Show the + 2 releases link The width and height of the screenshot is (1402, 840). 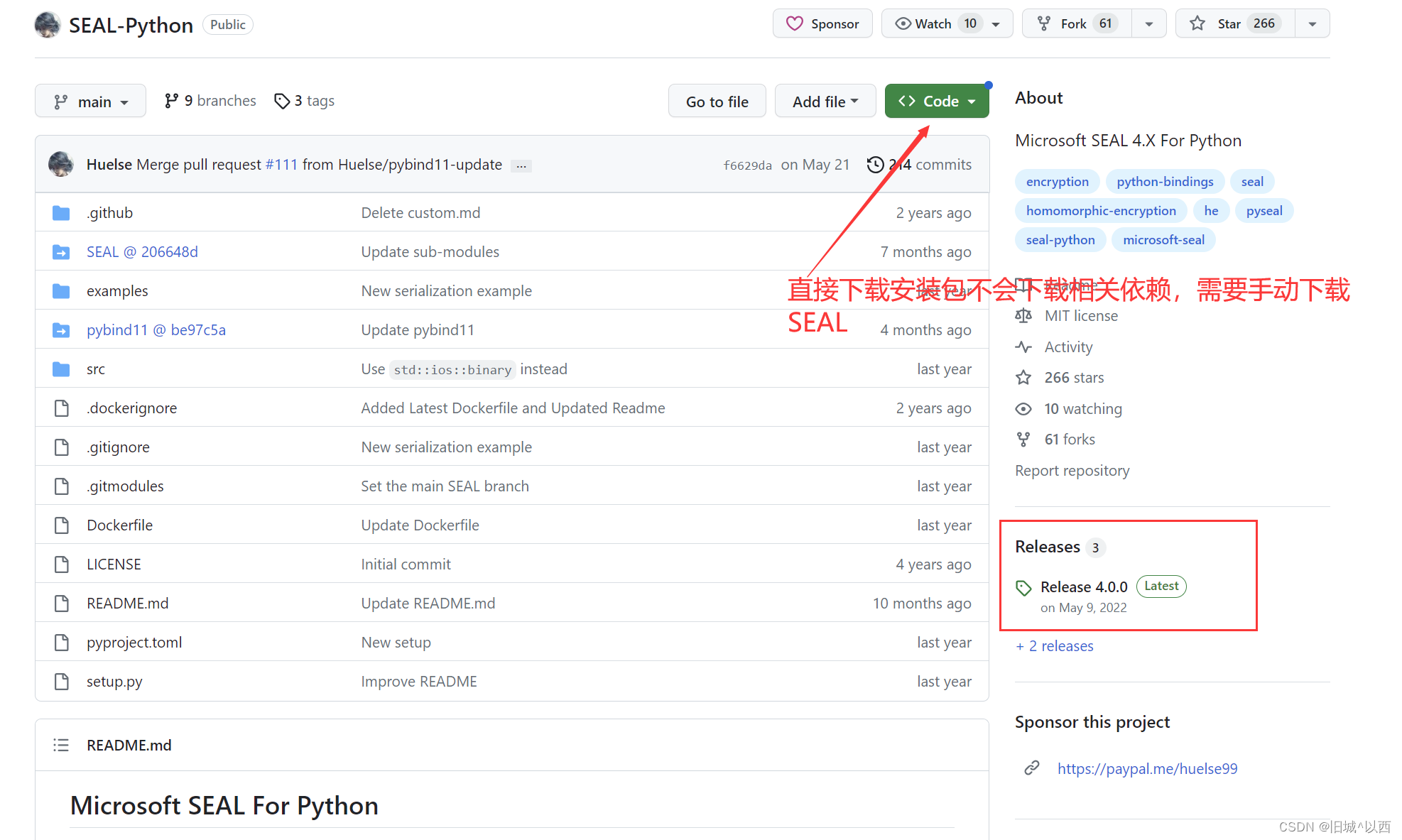[1054, 645]
